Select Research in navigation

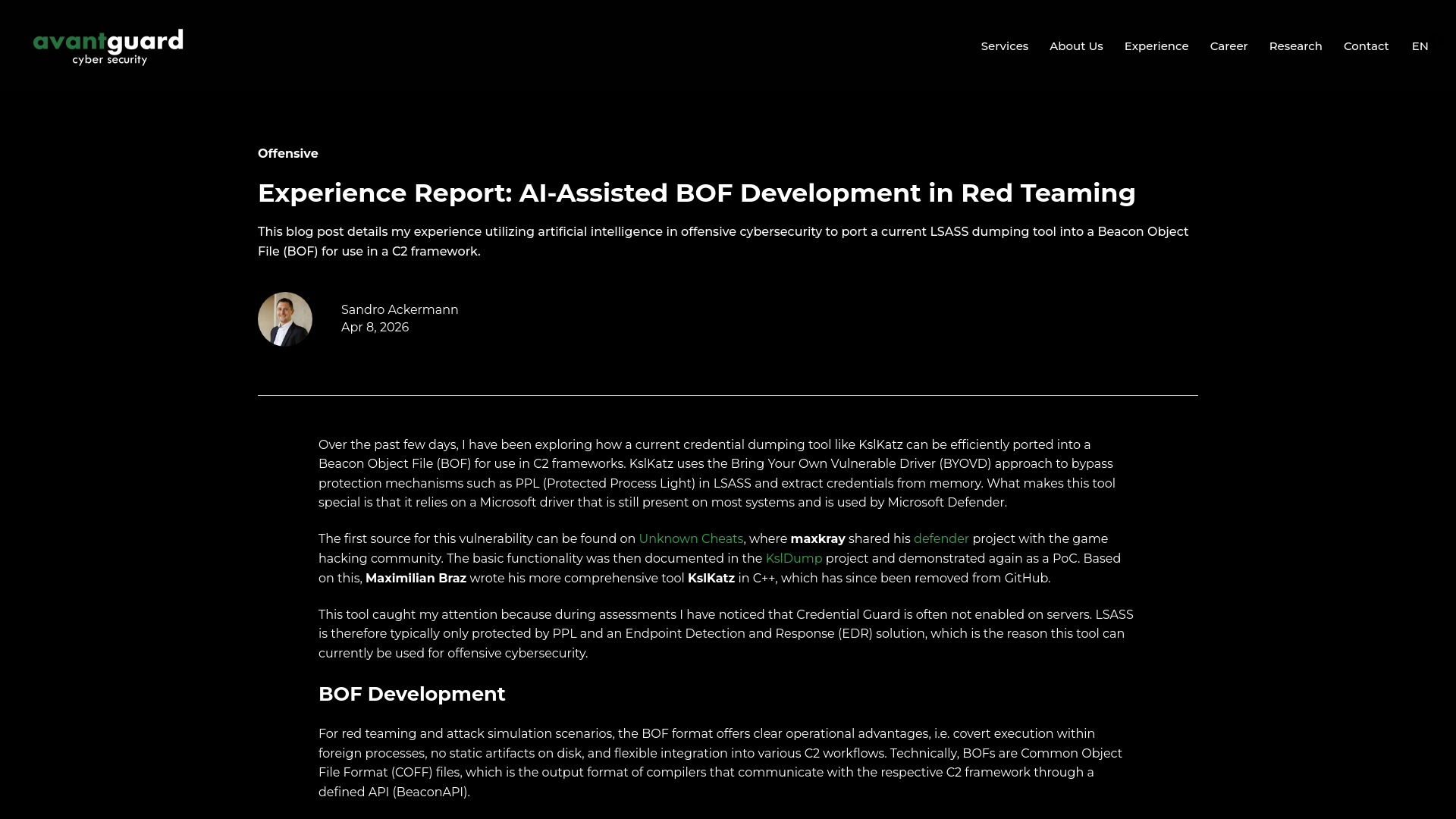(x=1295, y=46)
